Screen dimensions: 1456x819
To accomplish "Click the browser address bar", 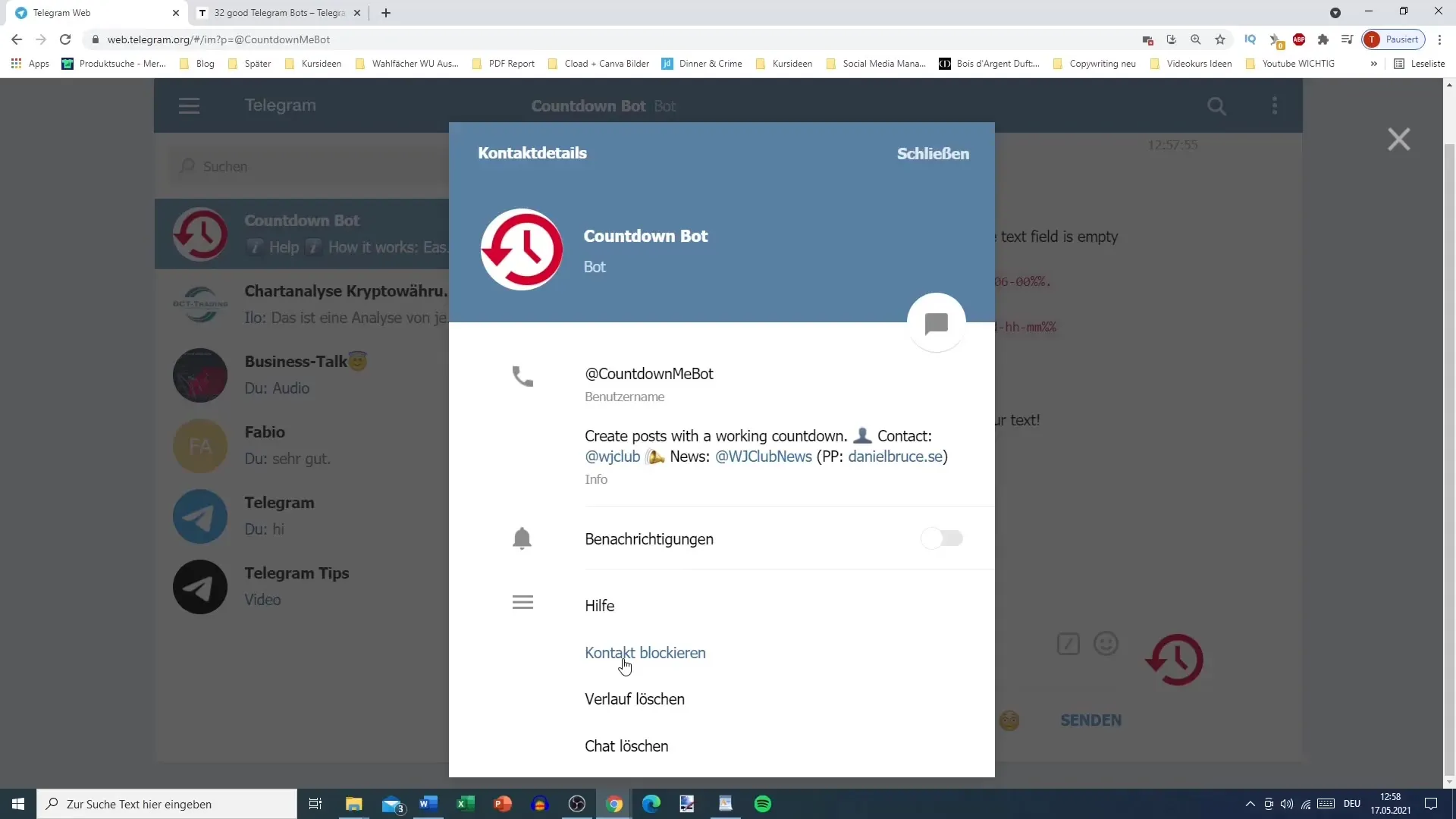I will [607, 39].
